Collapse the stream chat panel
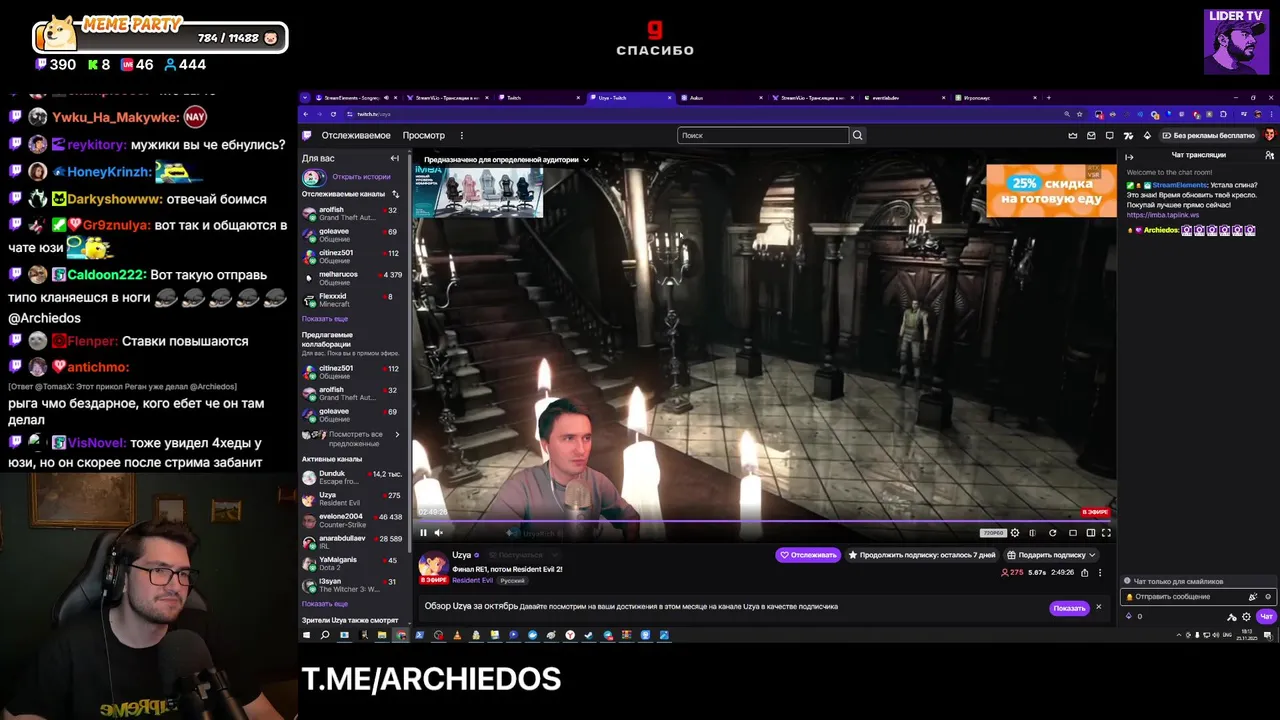 pos(1129,157)
